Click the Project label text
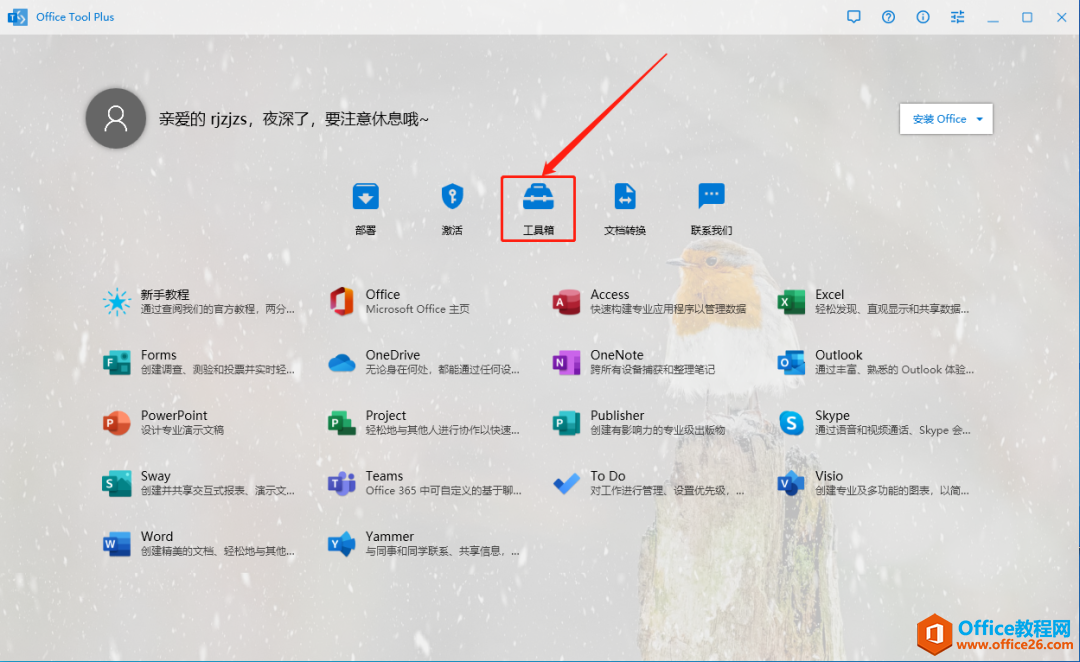 (x=386, y=415)
